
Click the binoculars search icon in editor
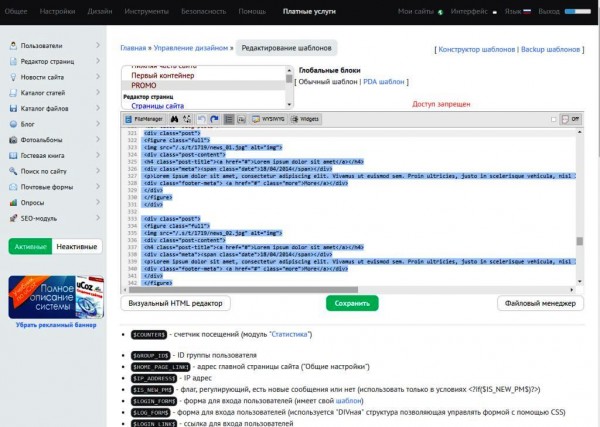(174, 119)
